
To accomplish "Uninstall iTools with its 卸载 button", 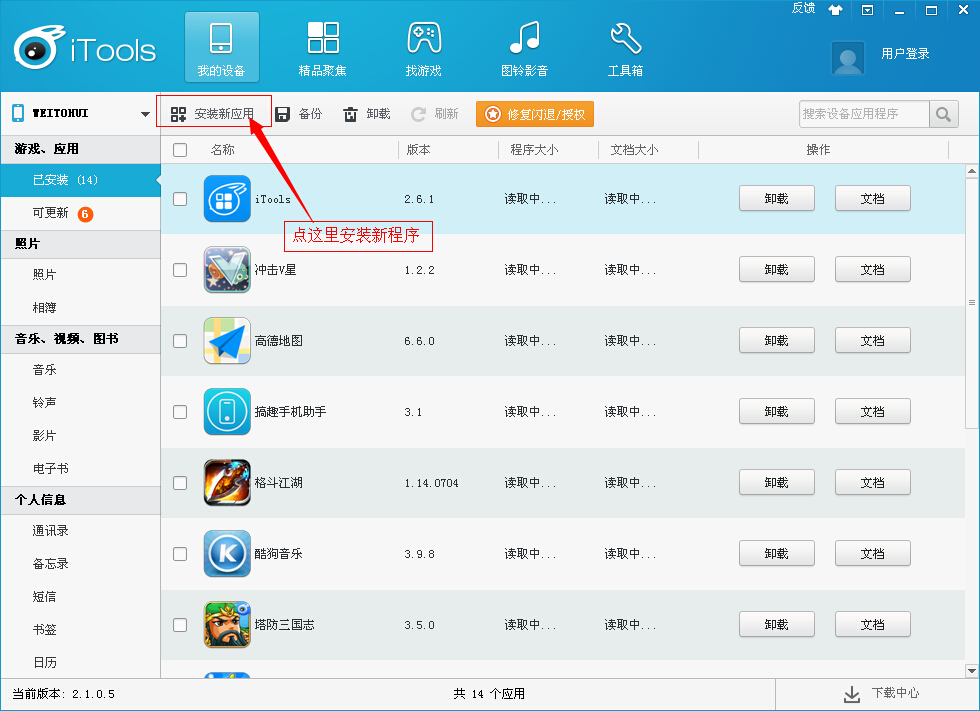I will coord(777,199).
